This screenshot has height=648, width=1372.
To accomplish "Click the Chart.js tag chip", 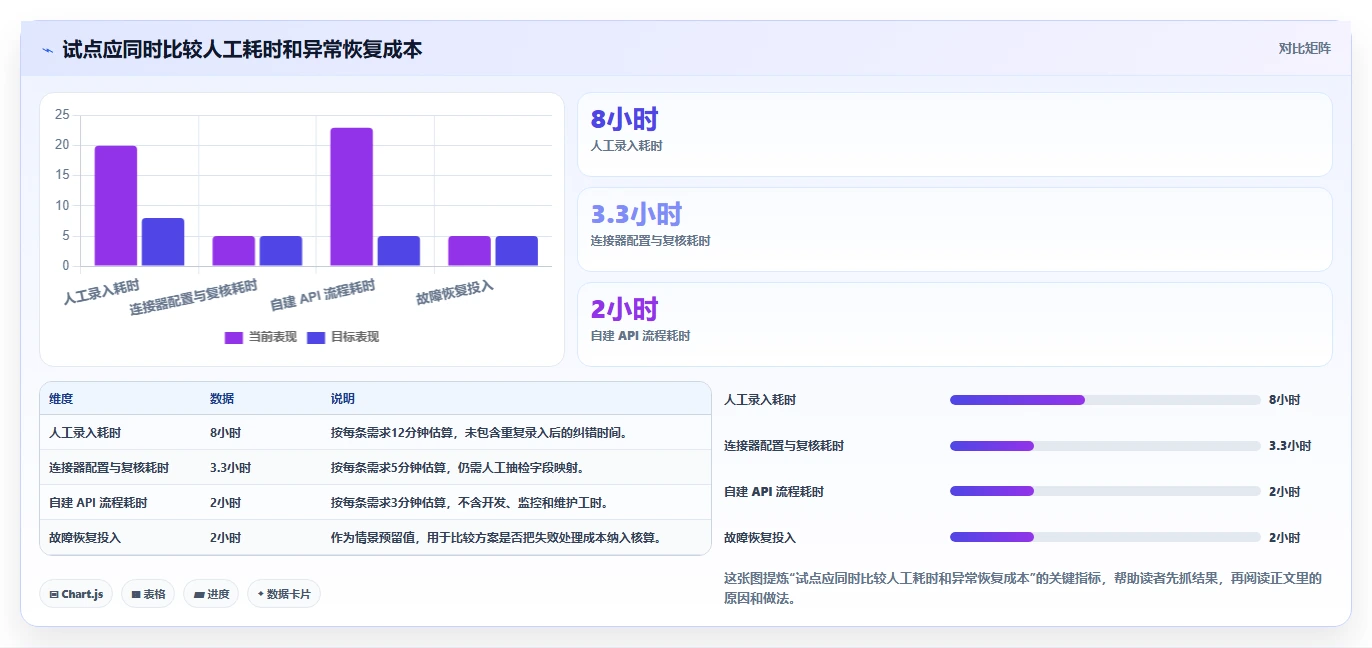I will pyautogui.click(x=77, y=594).
